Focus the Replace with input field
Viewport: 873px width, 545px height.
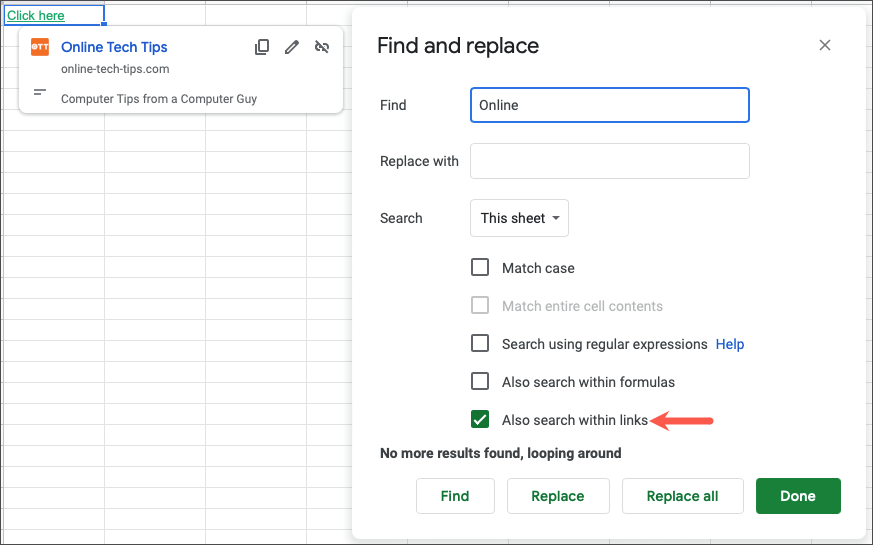(609, 161)
